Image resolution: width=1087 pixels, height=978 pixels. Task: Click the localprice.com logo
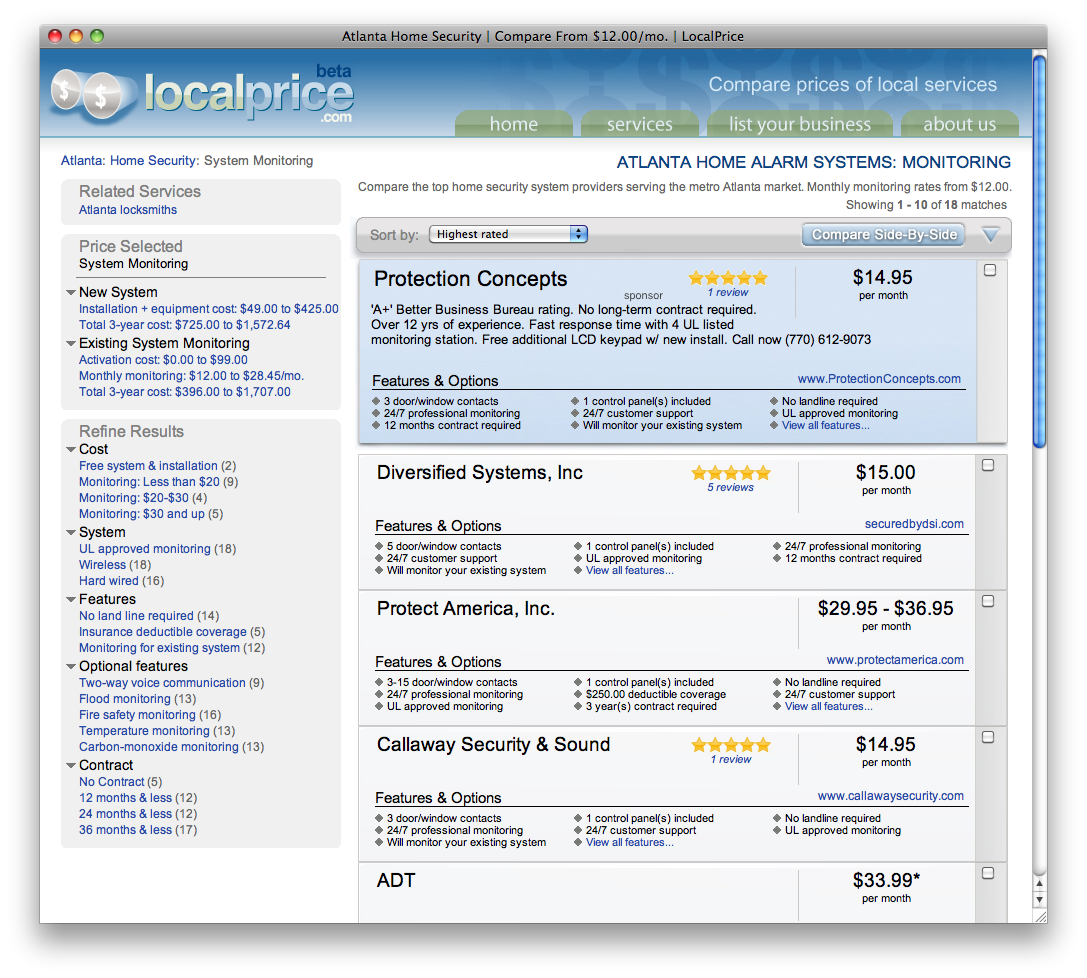[202, 94]
